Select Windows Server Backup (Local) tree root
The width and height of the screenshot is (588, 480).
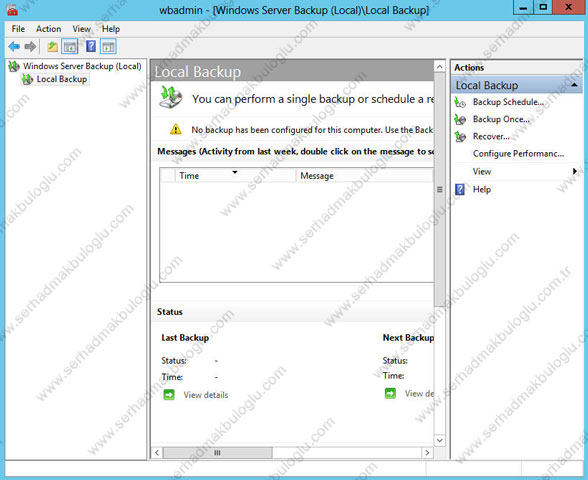coord(82,66)
